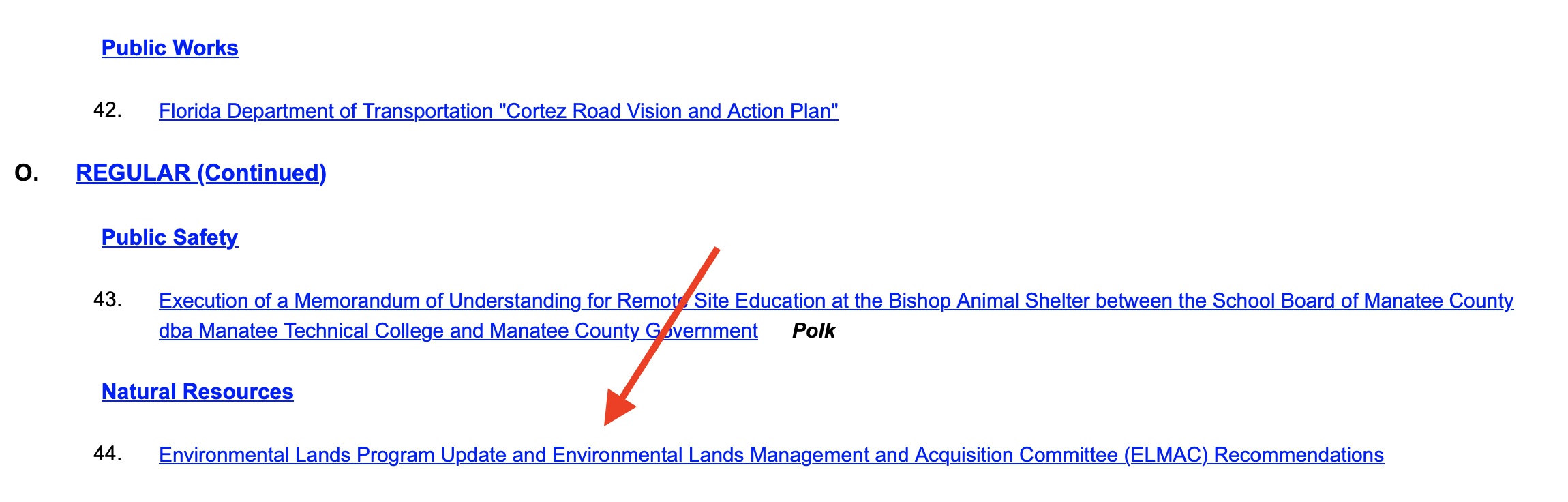Click the word 'Recommendations' in item 44

(x=1299, y=455)
